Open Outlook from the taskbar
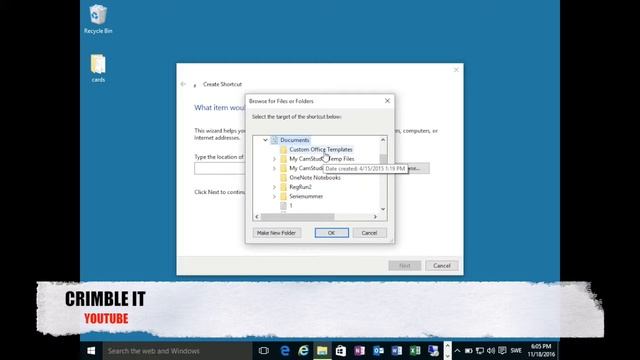Image resolution: width=640 pixels, height=360 pixels. pos(378,351)
